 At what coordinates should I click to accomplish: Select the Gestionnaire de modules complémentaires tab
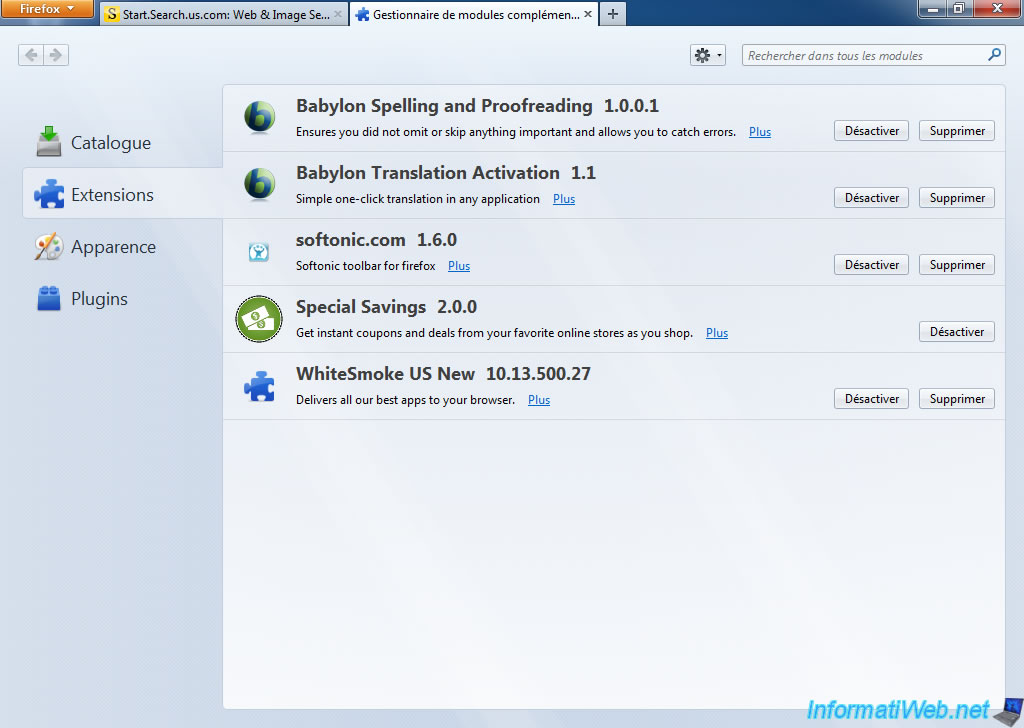[475, 14]
